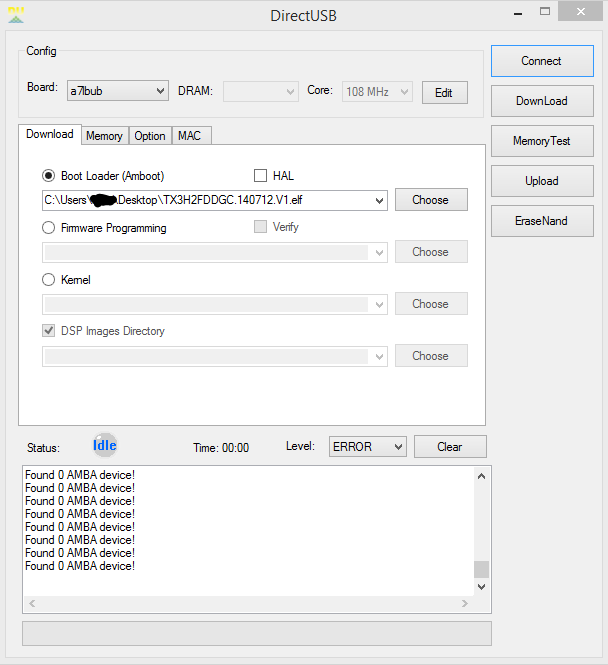Expand the boot loader file path dropdown
The width and height of the screenshot is (608, 665).
click(379, 201)
